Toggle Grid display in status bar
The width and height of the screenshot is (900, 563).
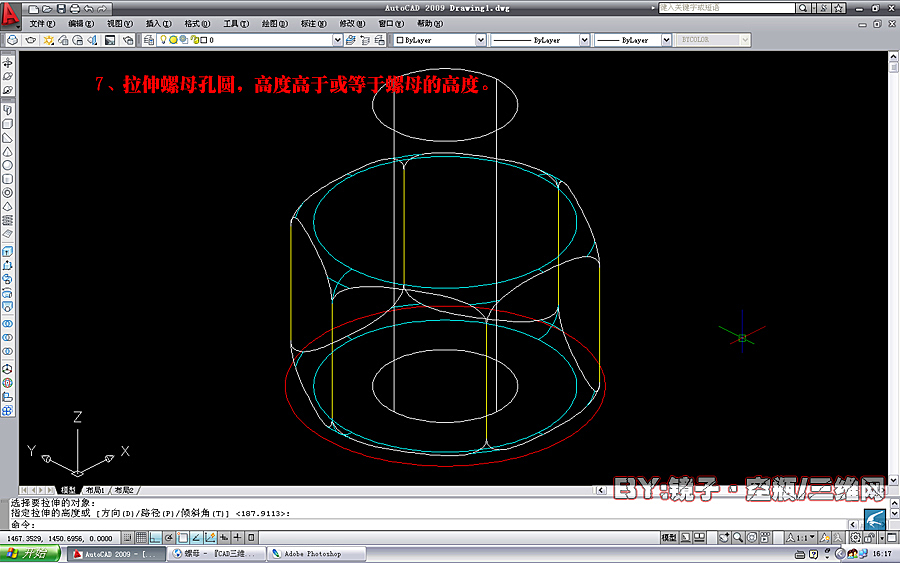point(141,538)
